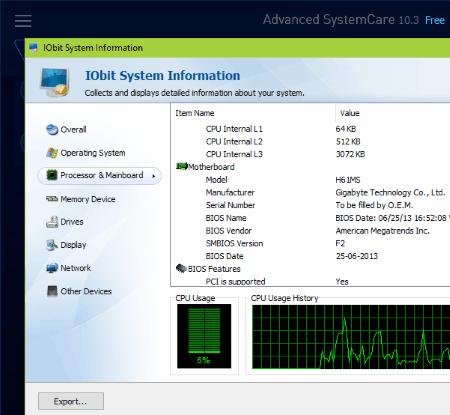This screenshot has height=415, width=450.
Task: Click the 64 KB value
Action: point(346,129)
